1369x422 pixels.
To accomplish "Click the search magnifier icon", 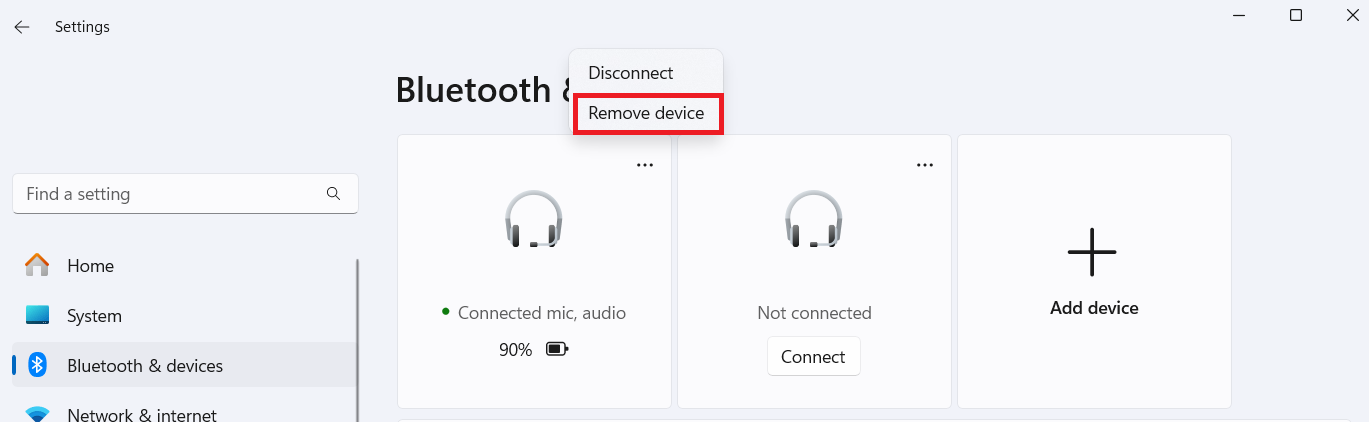I will (x=334, y=194).
